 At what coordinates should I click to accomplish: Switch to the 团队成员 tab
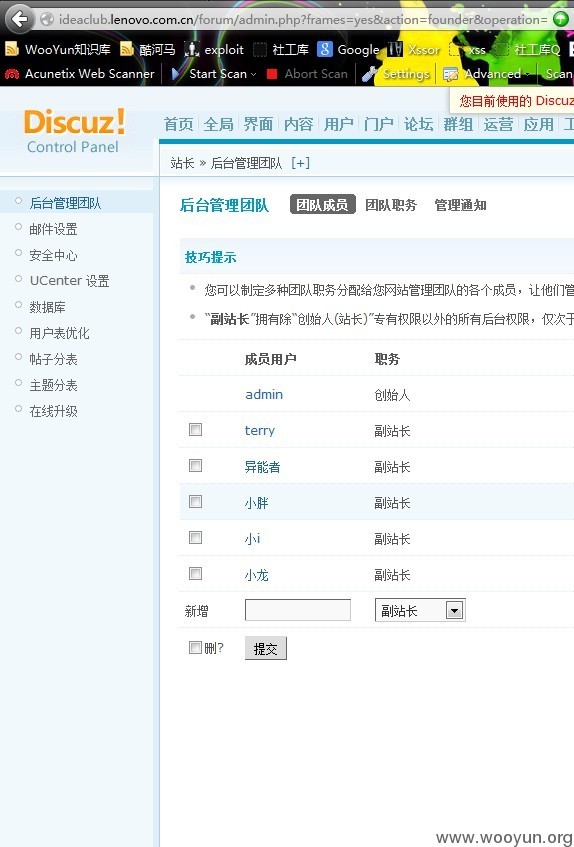point(322,205)
